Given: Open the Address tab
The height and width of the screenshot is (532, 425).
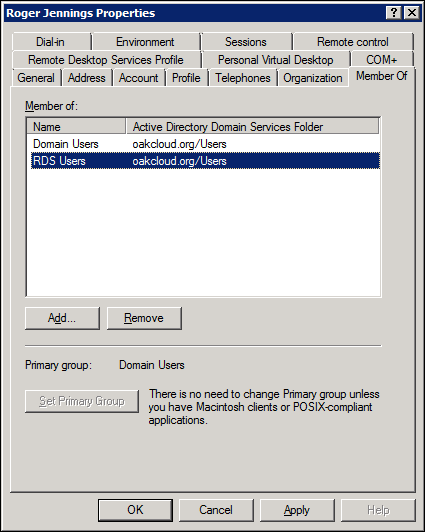Looking at the screenshot, I should tap(87, 78).
